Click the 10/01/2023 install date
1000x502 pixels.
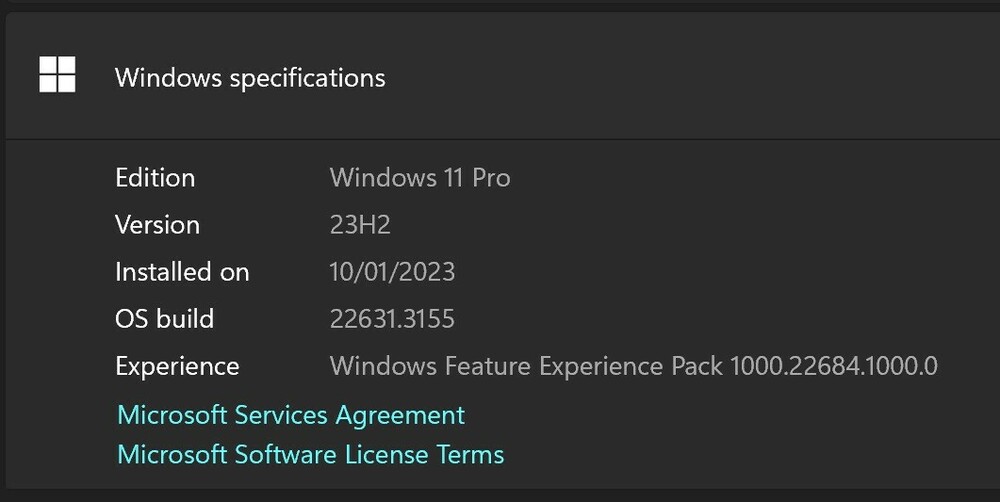click(x=392, y=272)
